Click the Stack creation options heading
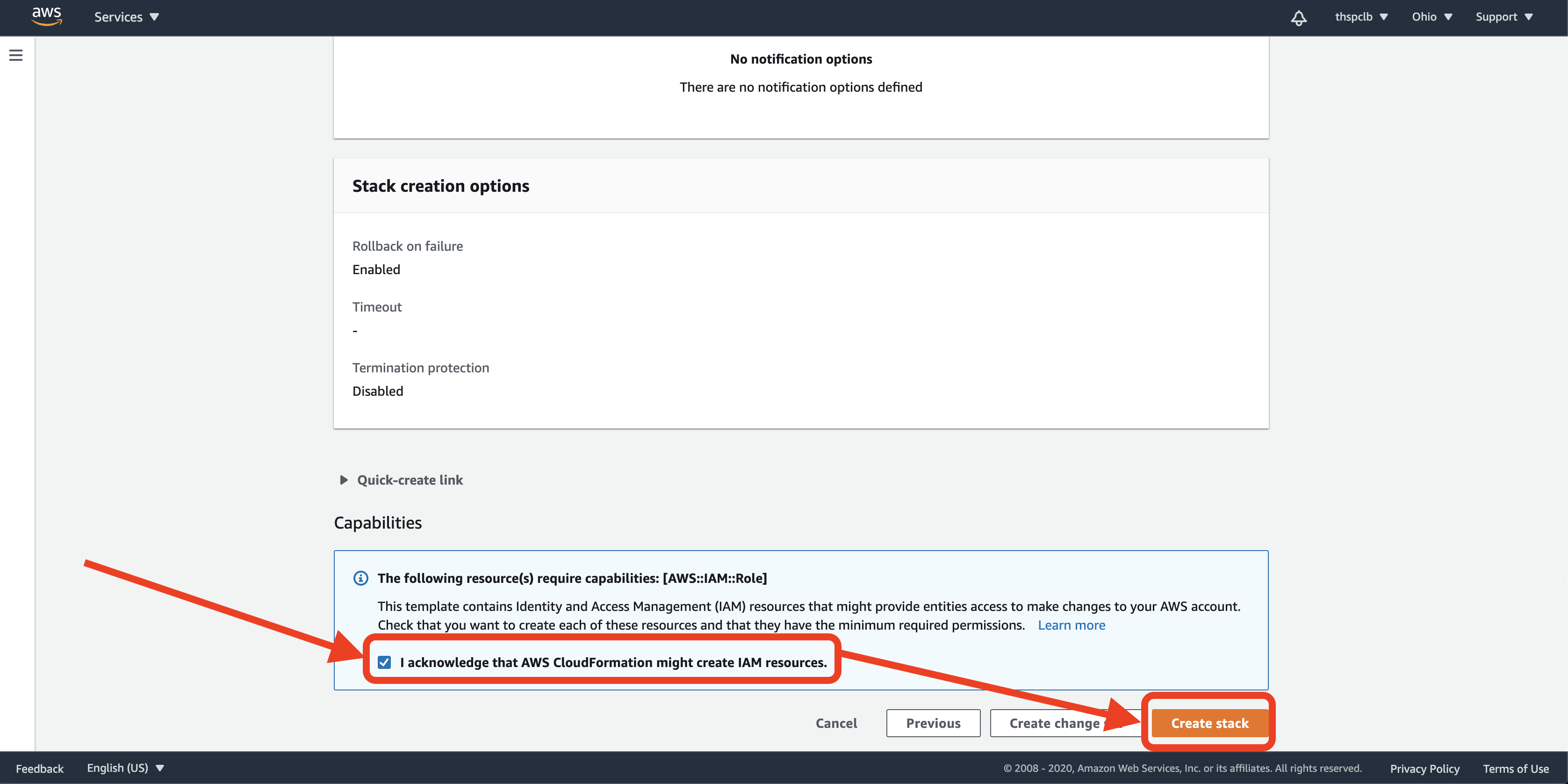The width and height of the screenshot is (1568, 784). point(441,186)
